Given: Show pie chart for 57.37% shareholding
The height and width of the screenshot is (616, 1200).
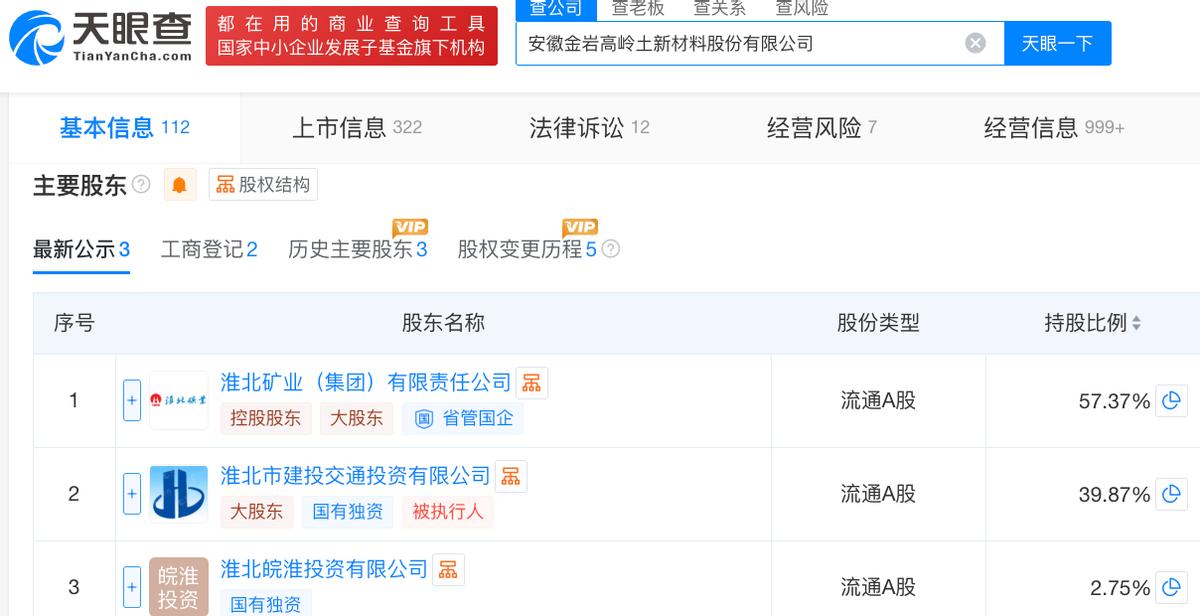Looking at the screenshot, I should click(x=1171, y=401).
